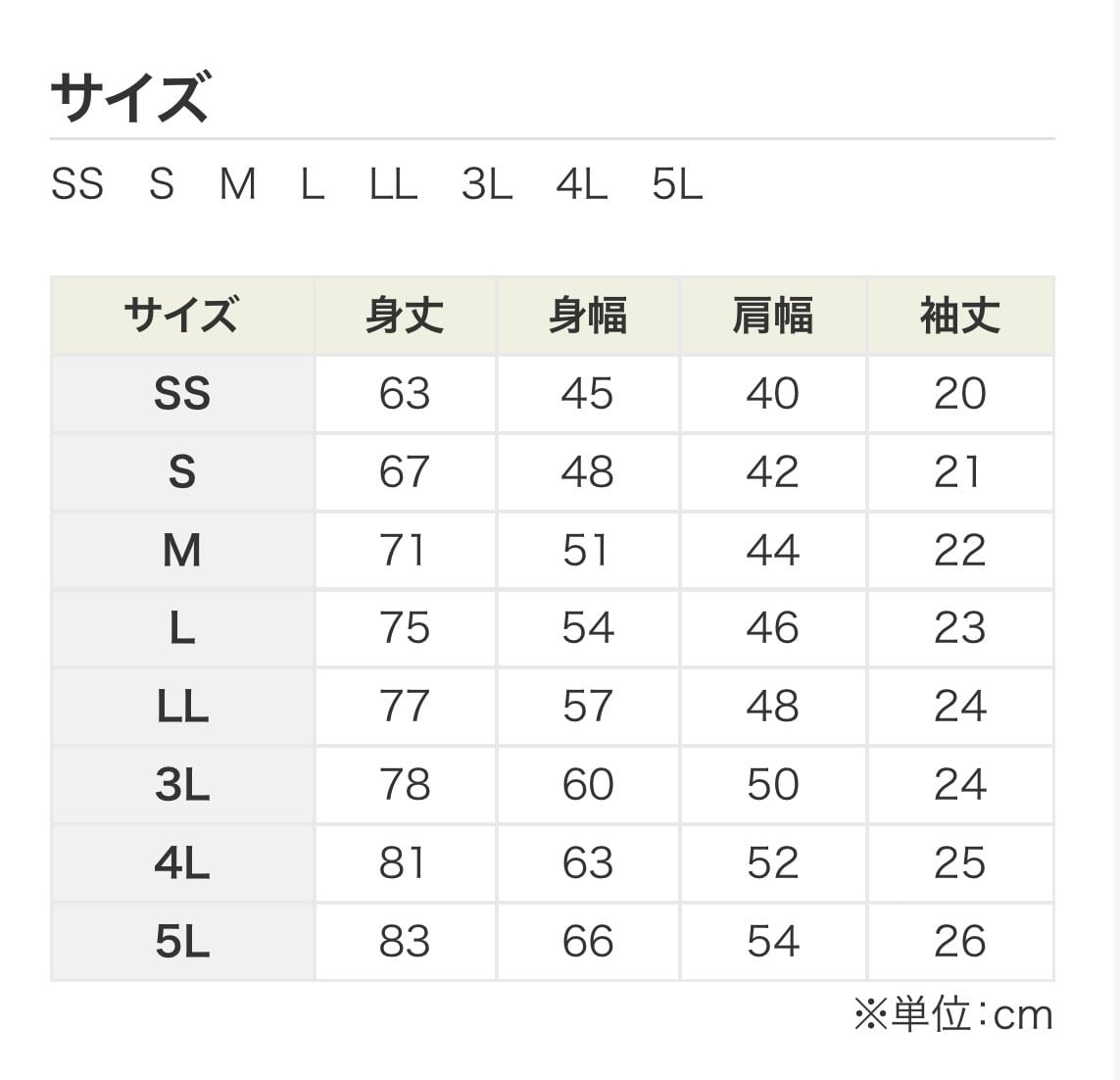
Task: Select SS in the top size list
Action: point(76,184)
